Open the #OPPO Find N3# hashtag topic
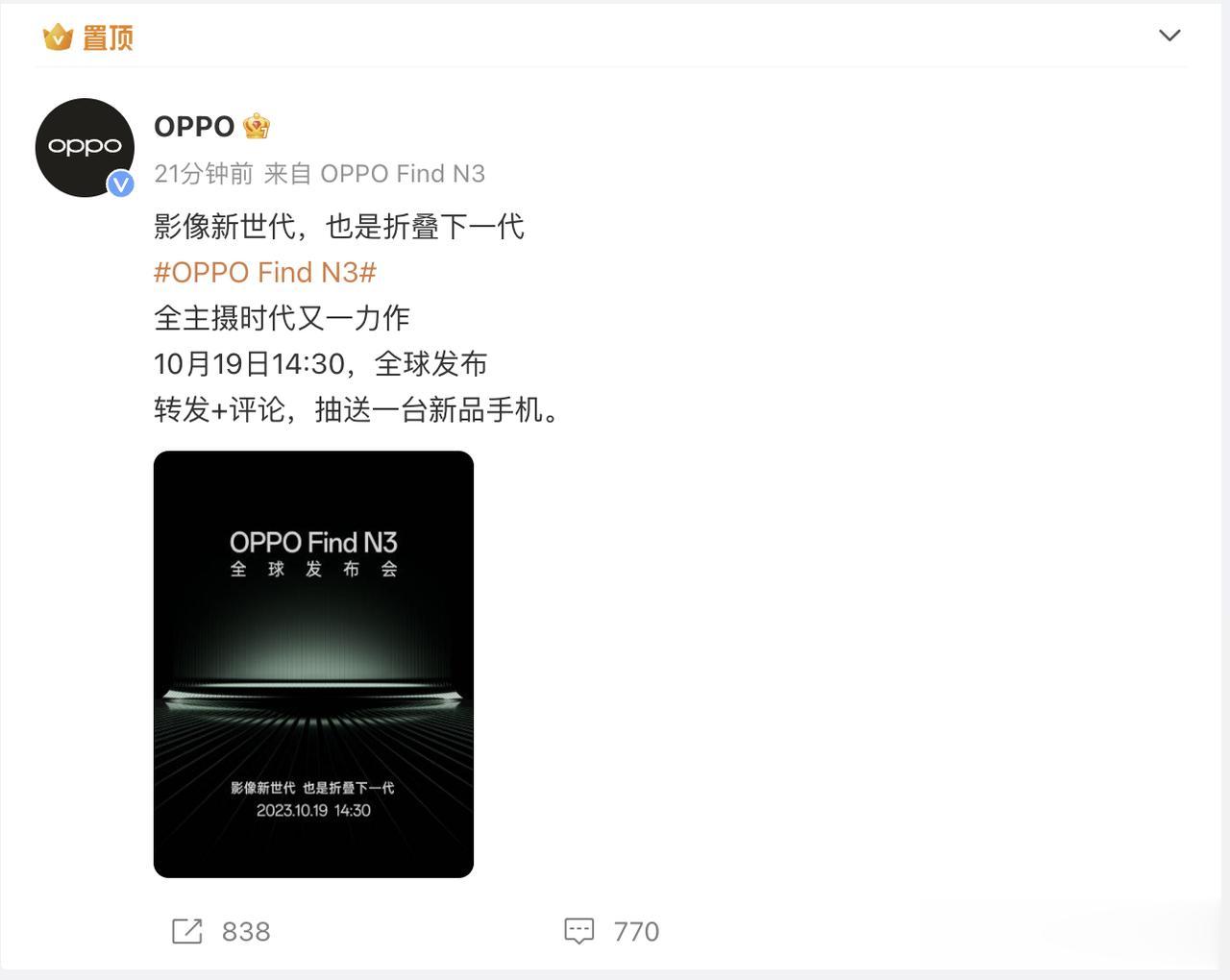Screen dimensions: 1230x980 pyautogui.click(x=265, y=272)
